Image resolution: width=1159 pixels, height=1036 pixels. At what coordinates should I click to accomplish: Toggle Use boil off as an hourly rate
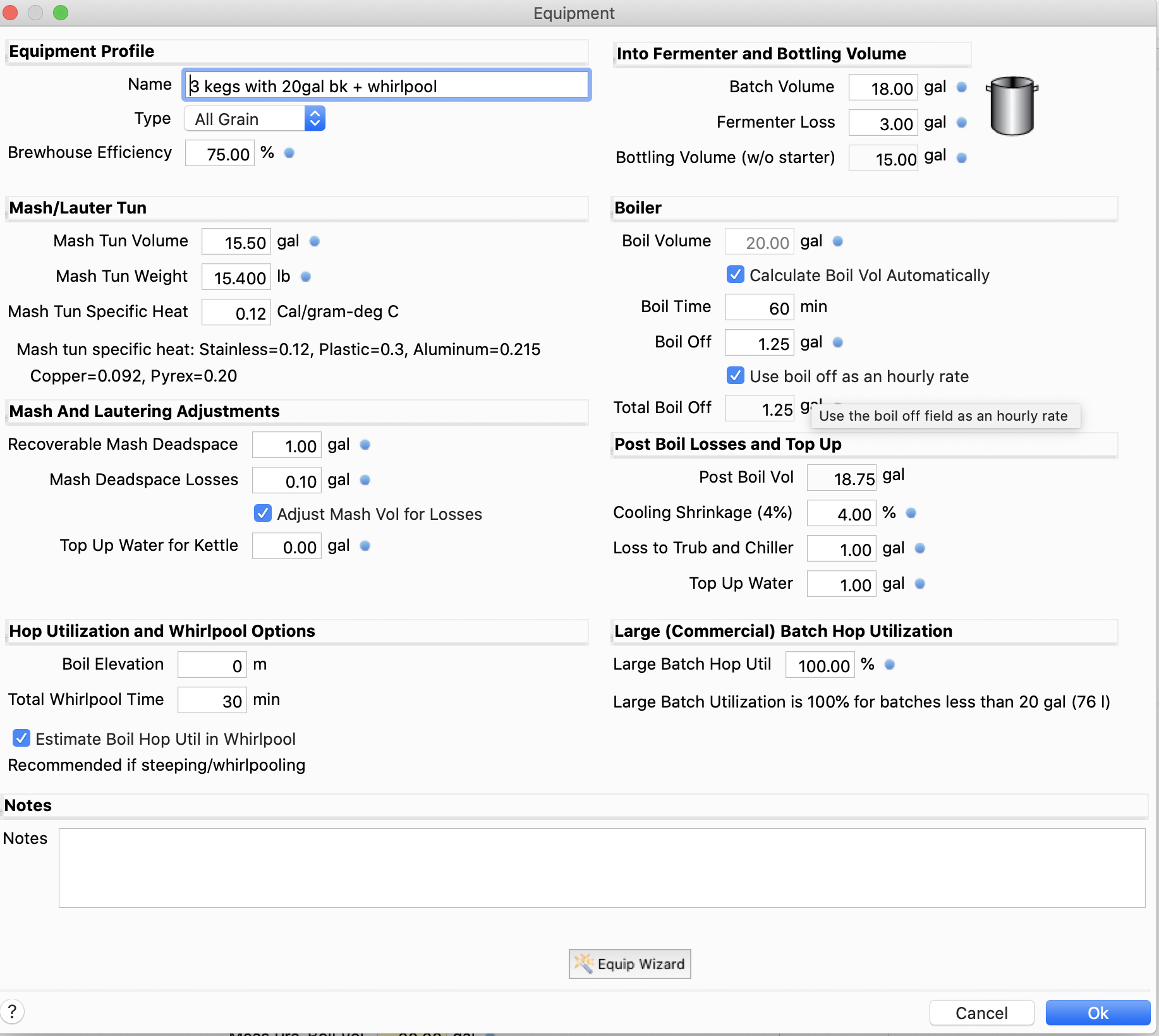tap(736, 376)
